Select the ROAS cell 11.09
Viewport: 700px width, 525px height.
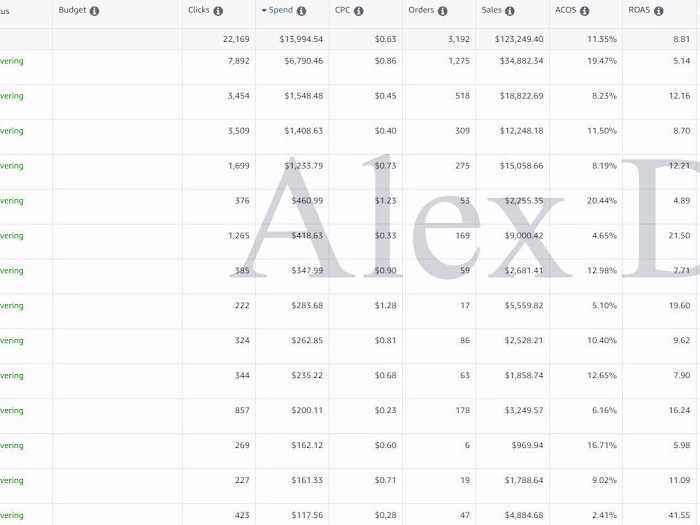(679, 481)
